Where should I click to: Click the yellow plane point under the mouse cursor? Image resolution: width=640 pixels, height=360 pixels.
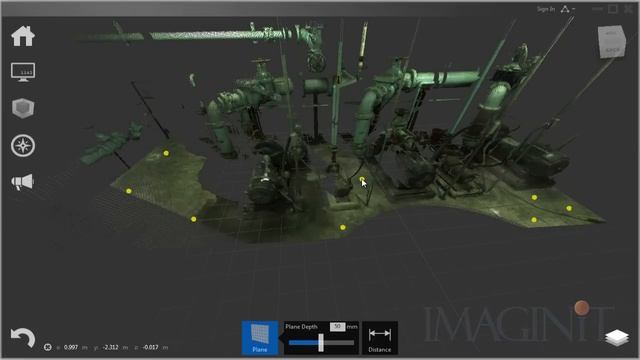[x=362, y=179]
